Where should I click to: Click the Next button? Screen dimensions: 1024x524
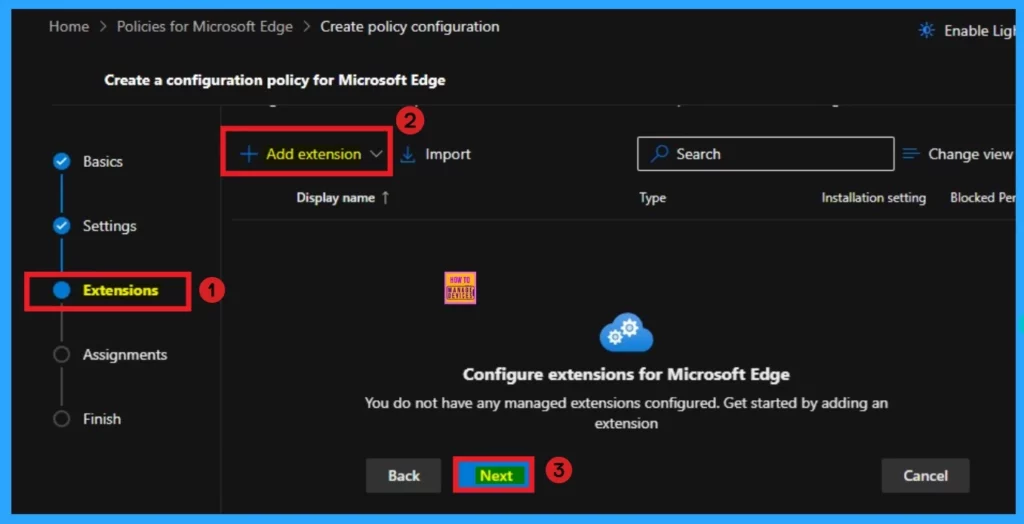496,476
